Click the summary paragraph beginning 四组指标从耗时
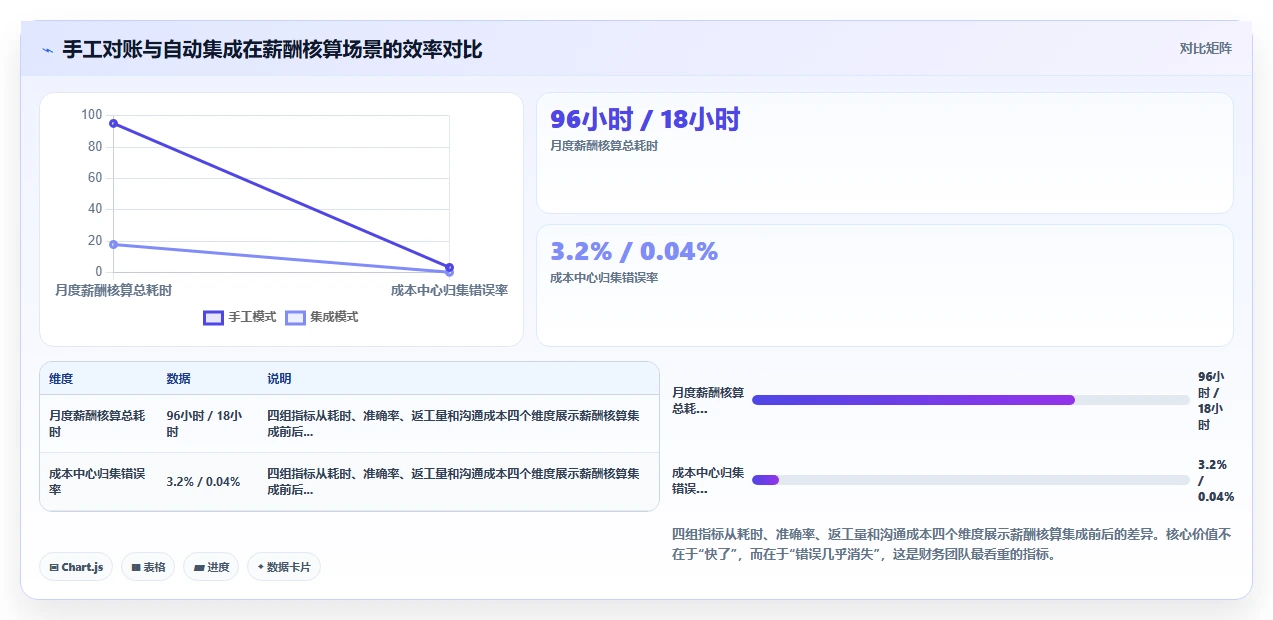 point(952,544)
